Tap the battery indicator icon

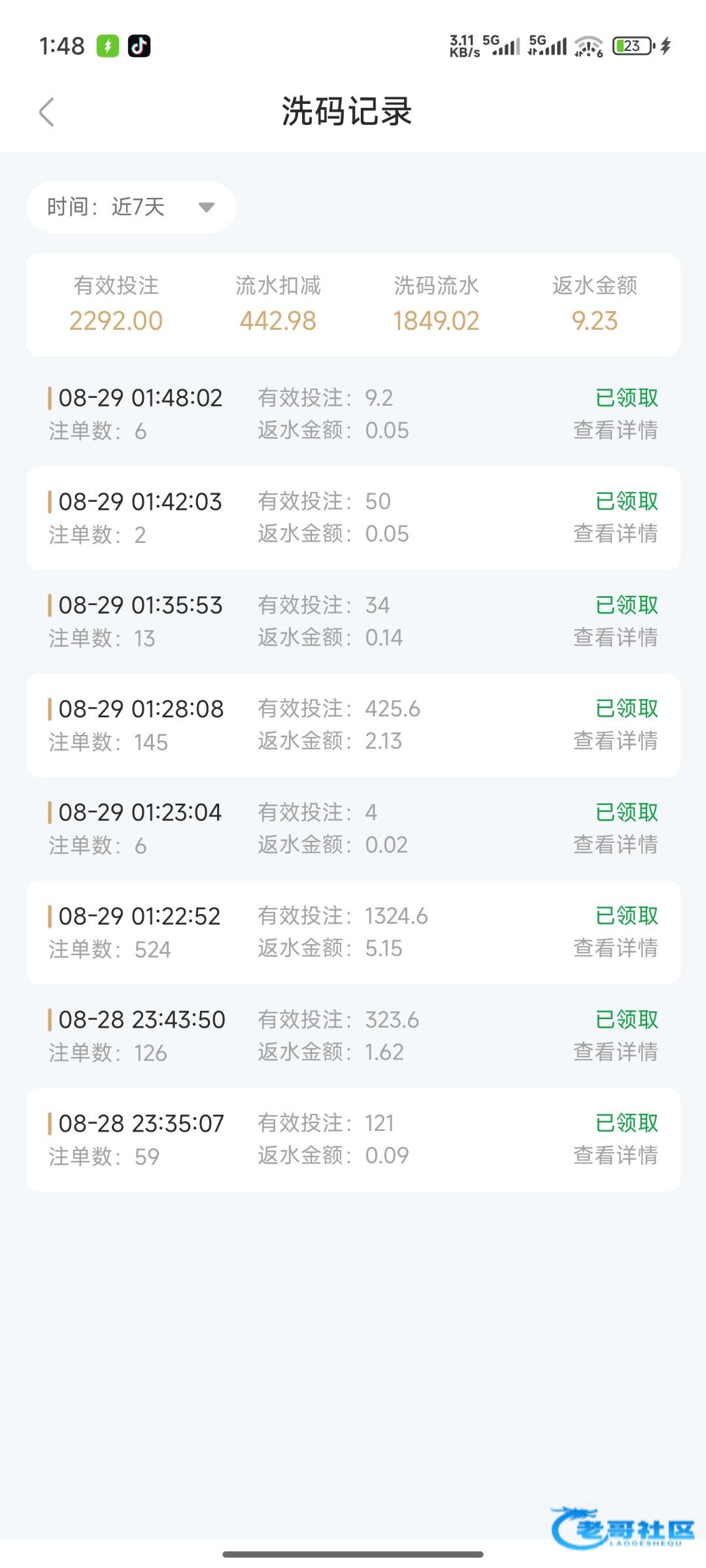coord(633,46)
